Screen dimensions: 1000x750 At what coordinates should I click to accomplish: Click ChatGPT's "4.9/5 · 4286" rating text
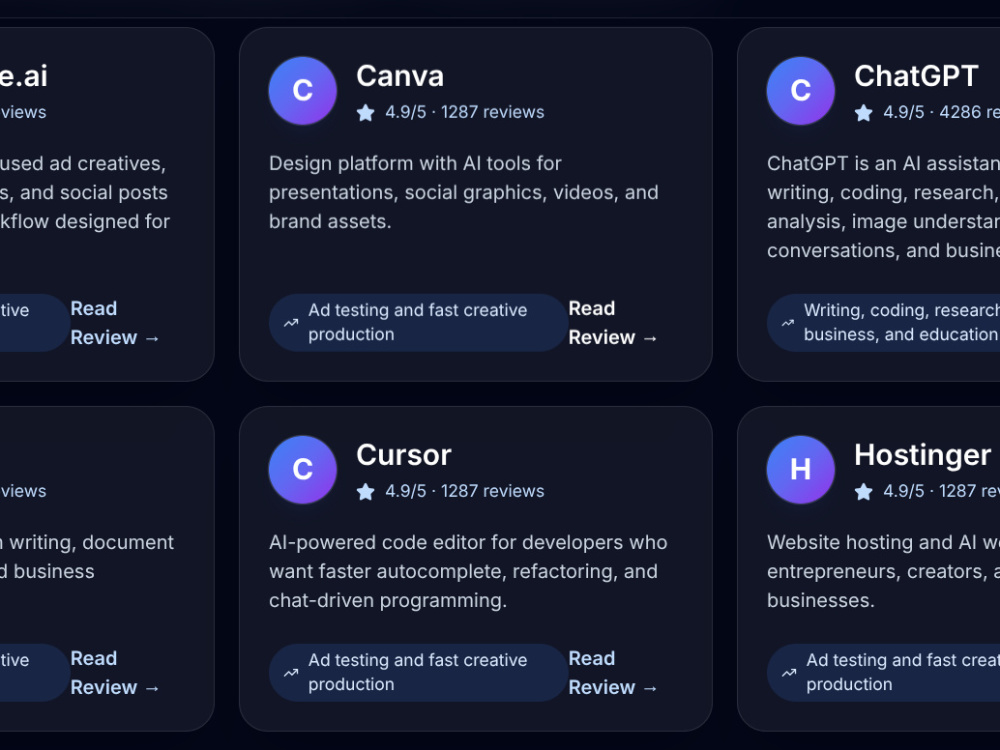(x=941, y=112)
